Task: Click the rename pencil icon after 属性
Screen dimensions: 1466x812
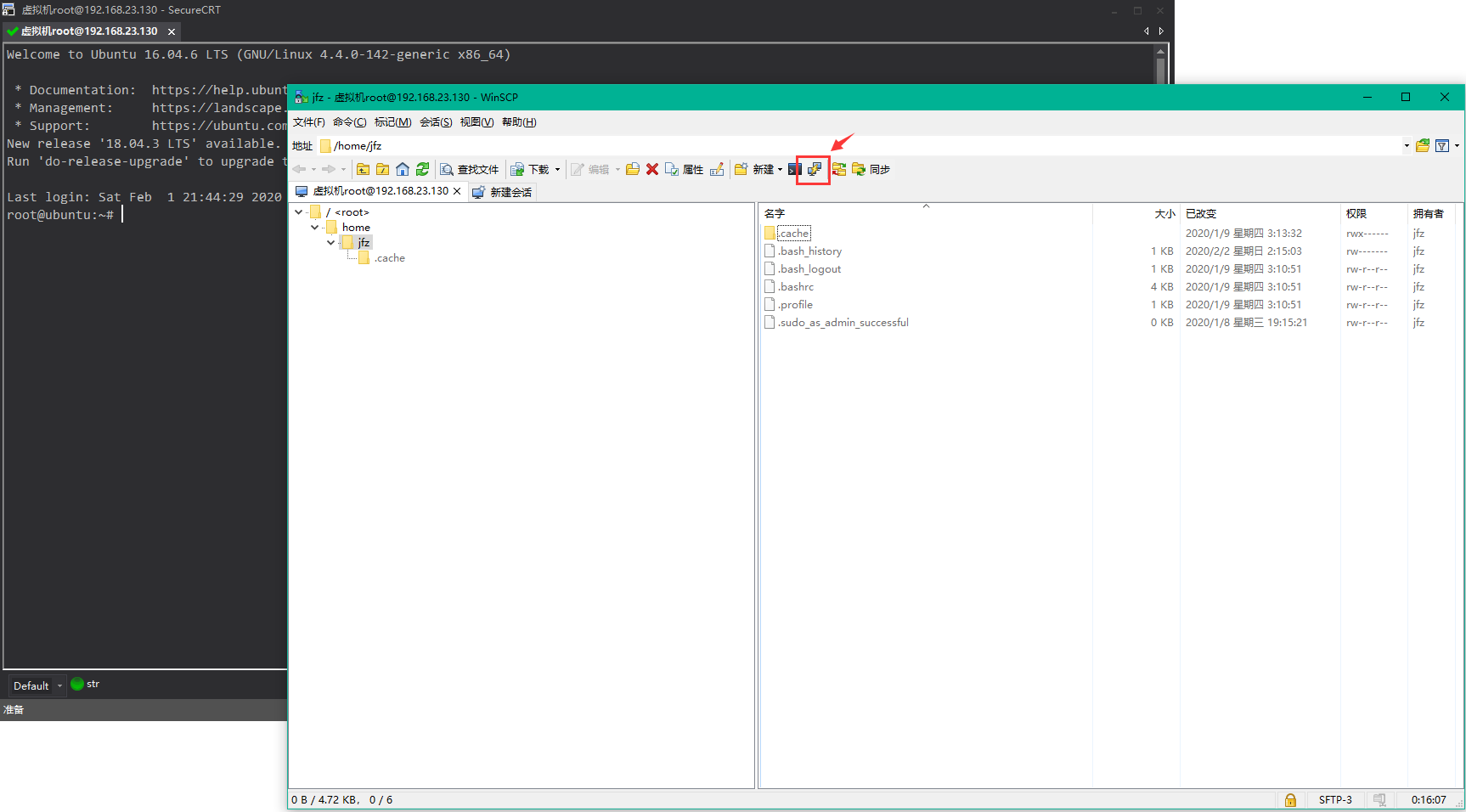Action: (717, 169)
